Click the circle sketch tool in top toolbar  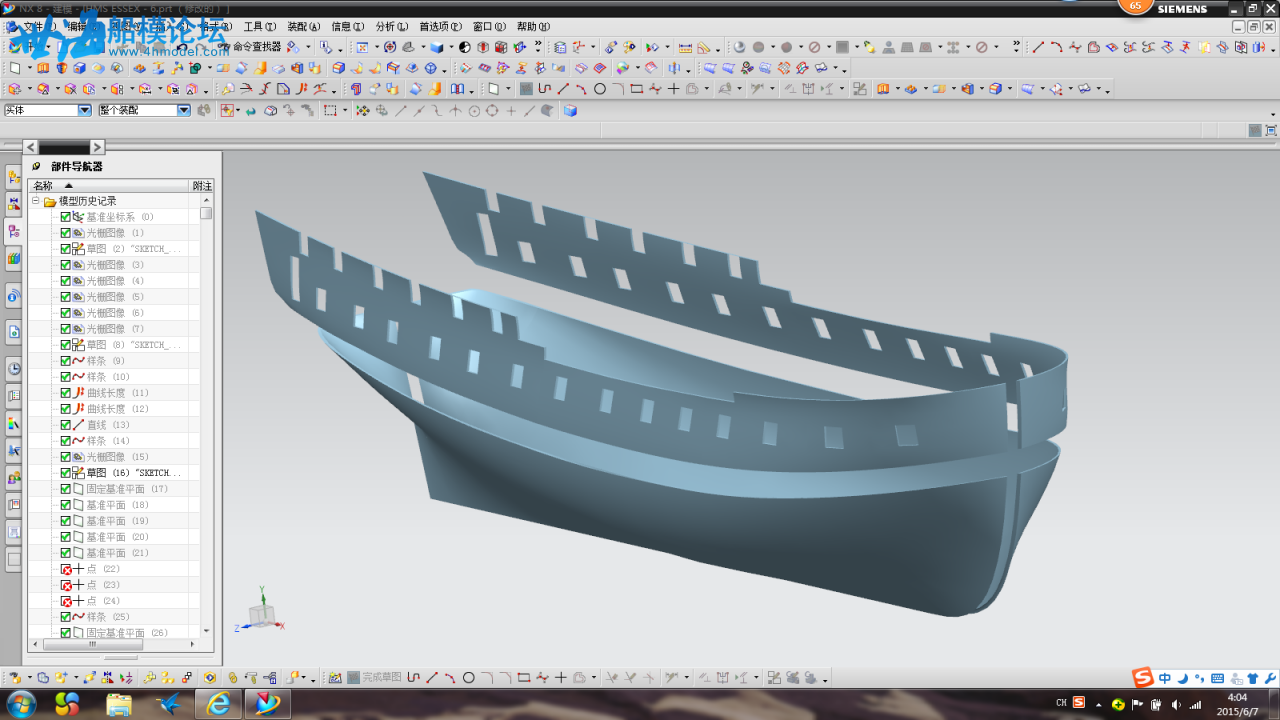(x=600, y=89)
